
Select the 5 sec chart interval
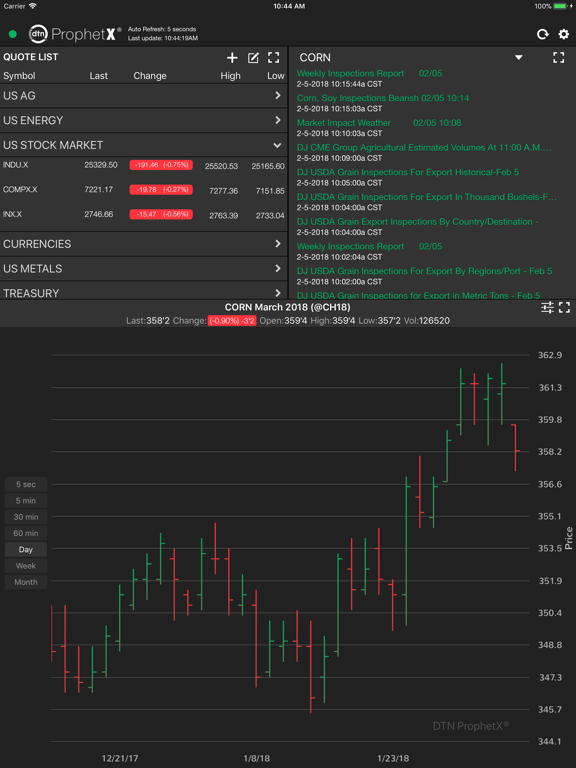tap(26, 484)
